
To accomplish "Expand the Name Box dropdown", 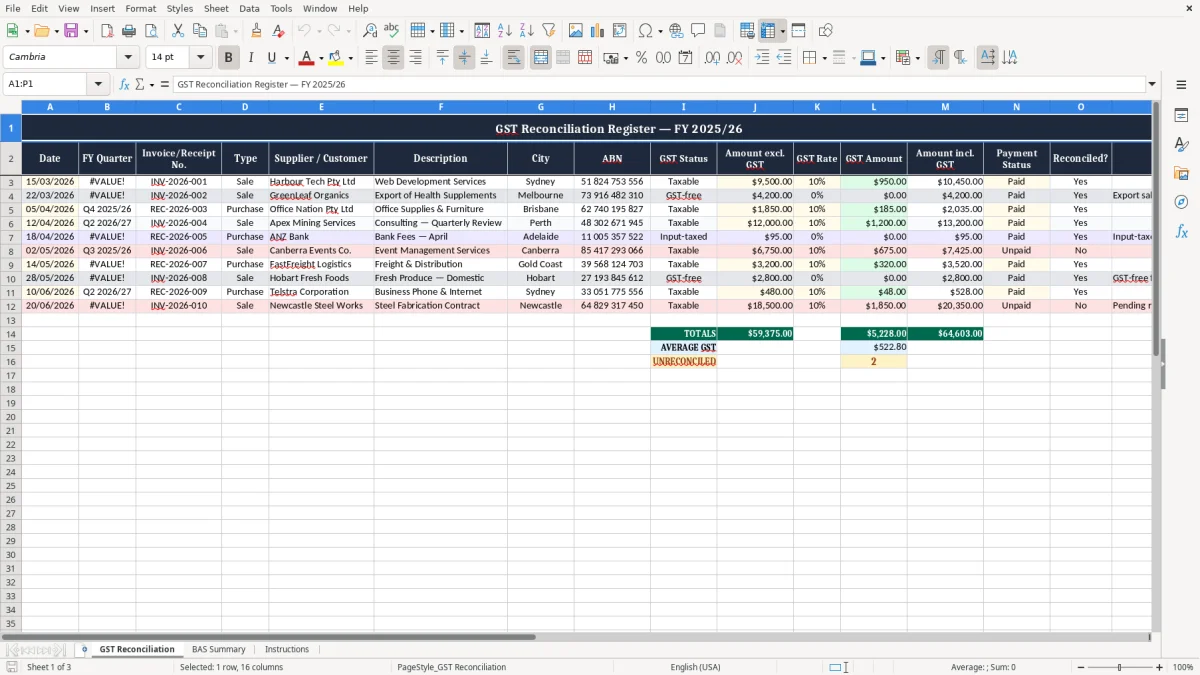I will pyautogui.click(x=98, y=84).
